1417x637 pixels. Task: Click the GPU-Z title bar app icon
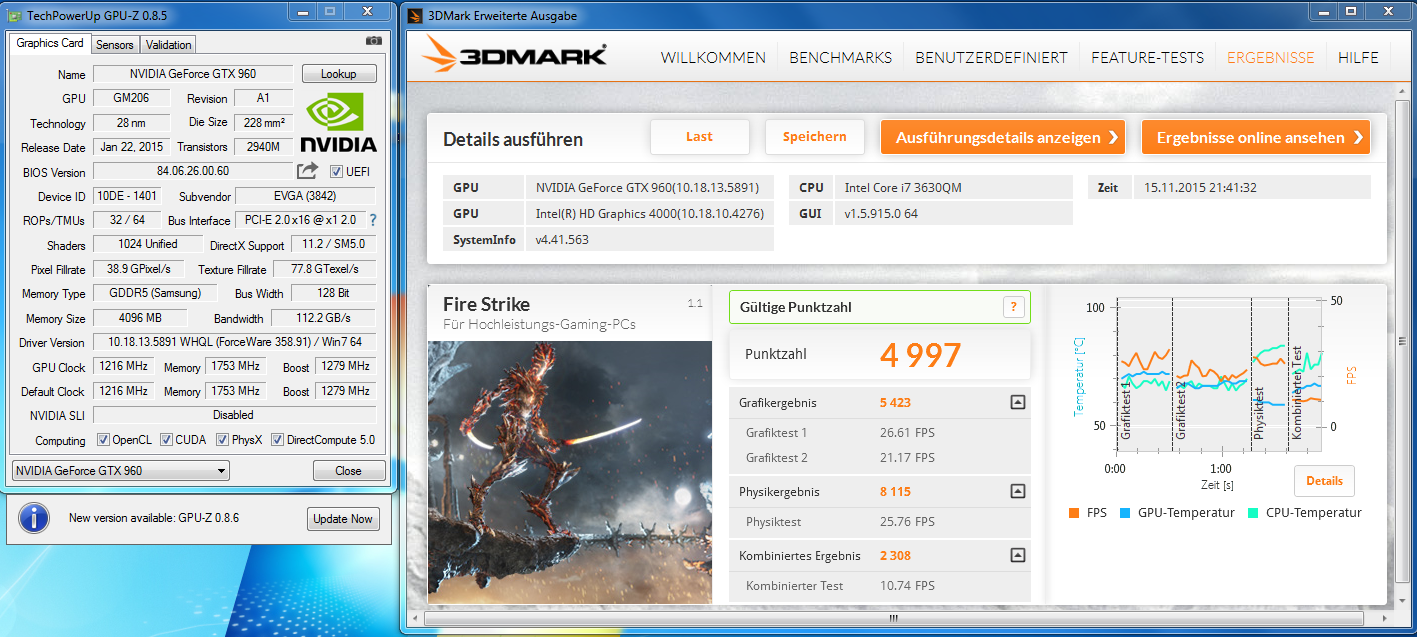click(13, 15)
